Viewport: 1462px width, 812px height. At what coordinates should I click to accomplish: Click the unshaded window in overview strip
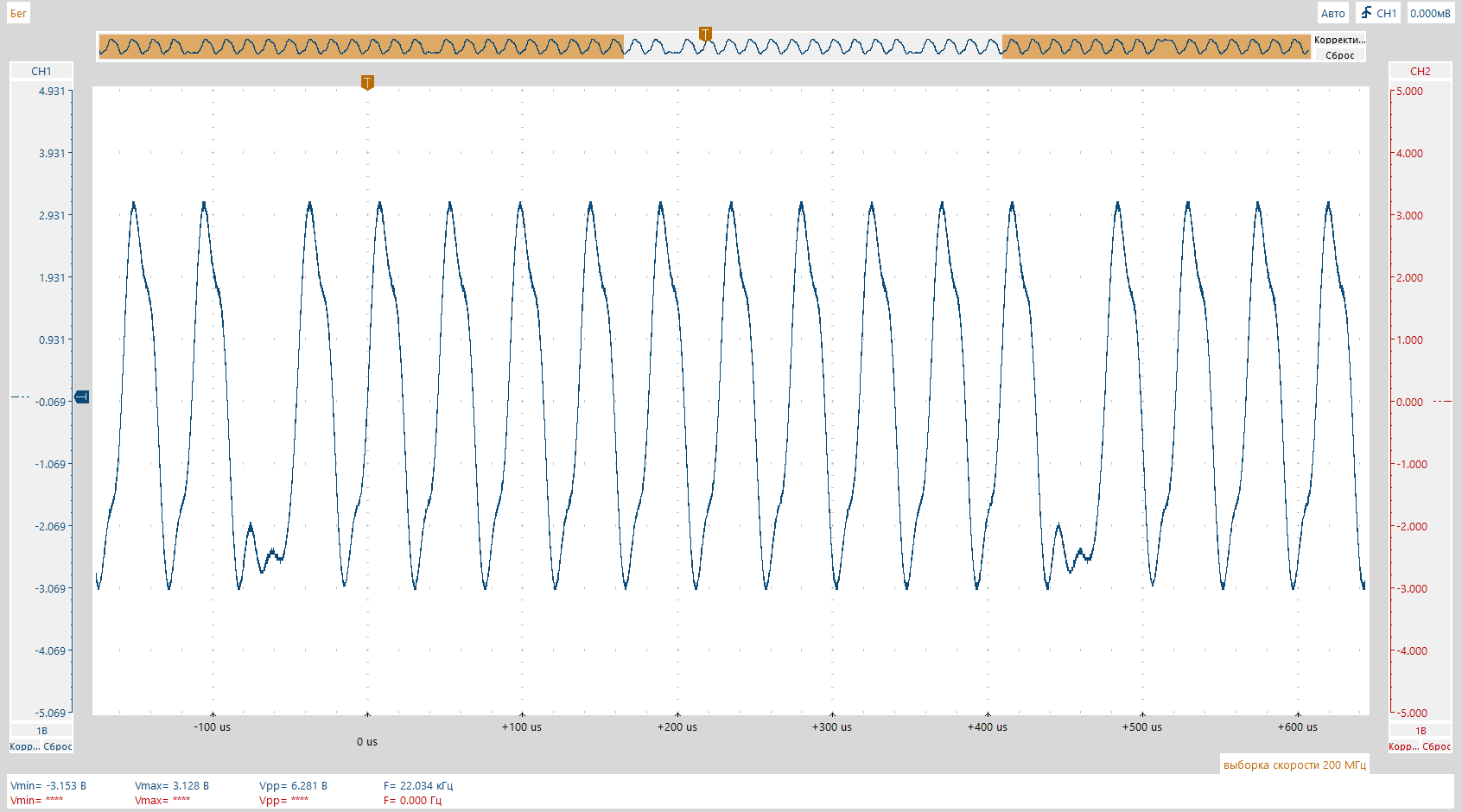click(813, 46)
